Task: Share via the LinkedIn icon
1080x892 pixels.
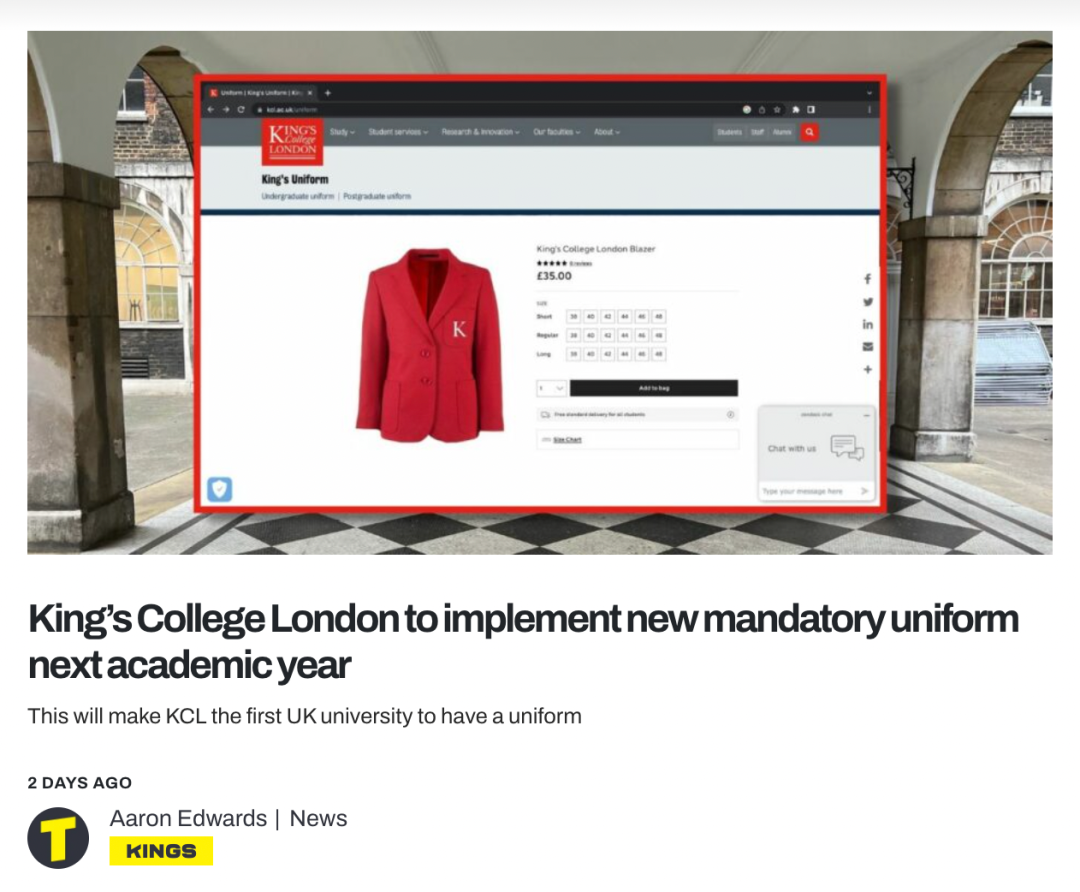Action: (868, 324)
